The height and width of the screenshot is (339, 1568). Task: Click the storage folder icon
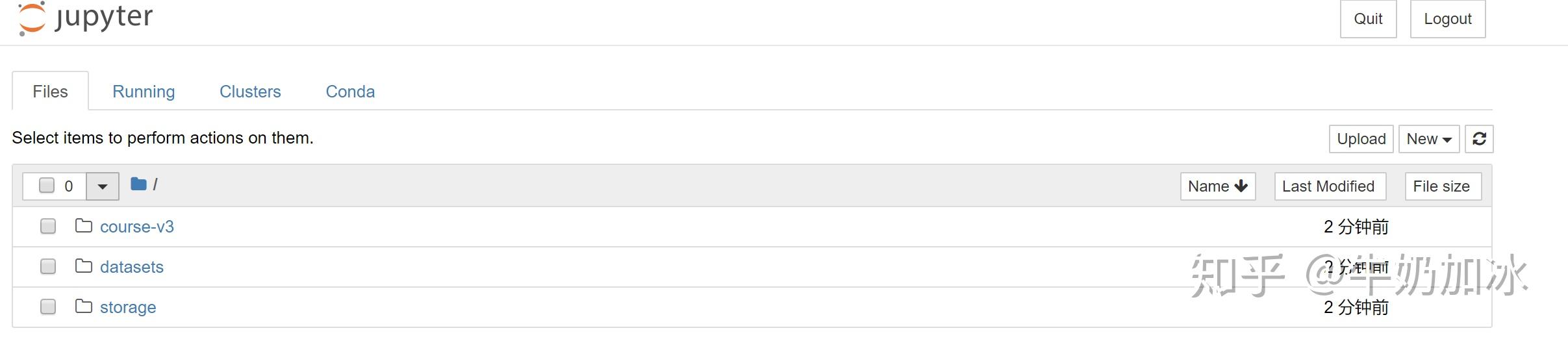[84, 307]
